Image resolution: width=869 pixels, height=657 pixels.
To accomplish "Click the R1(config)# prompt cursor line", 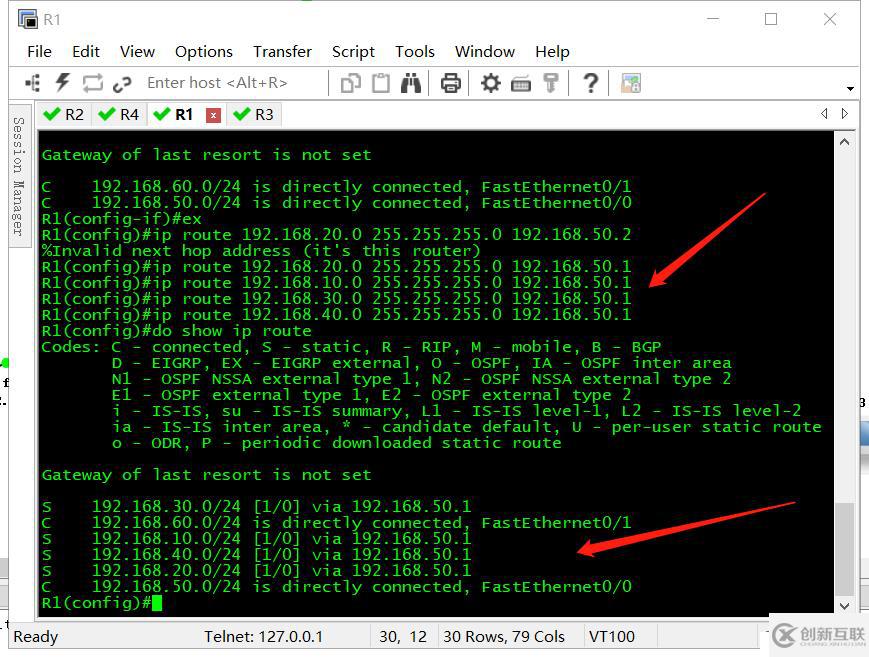I will [102, 603].
